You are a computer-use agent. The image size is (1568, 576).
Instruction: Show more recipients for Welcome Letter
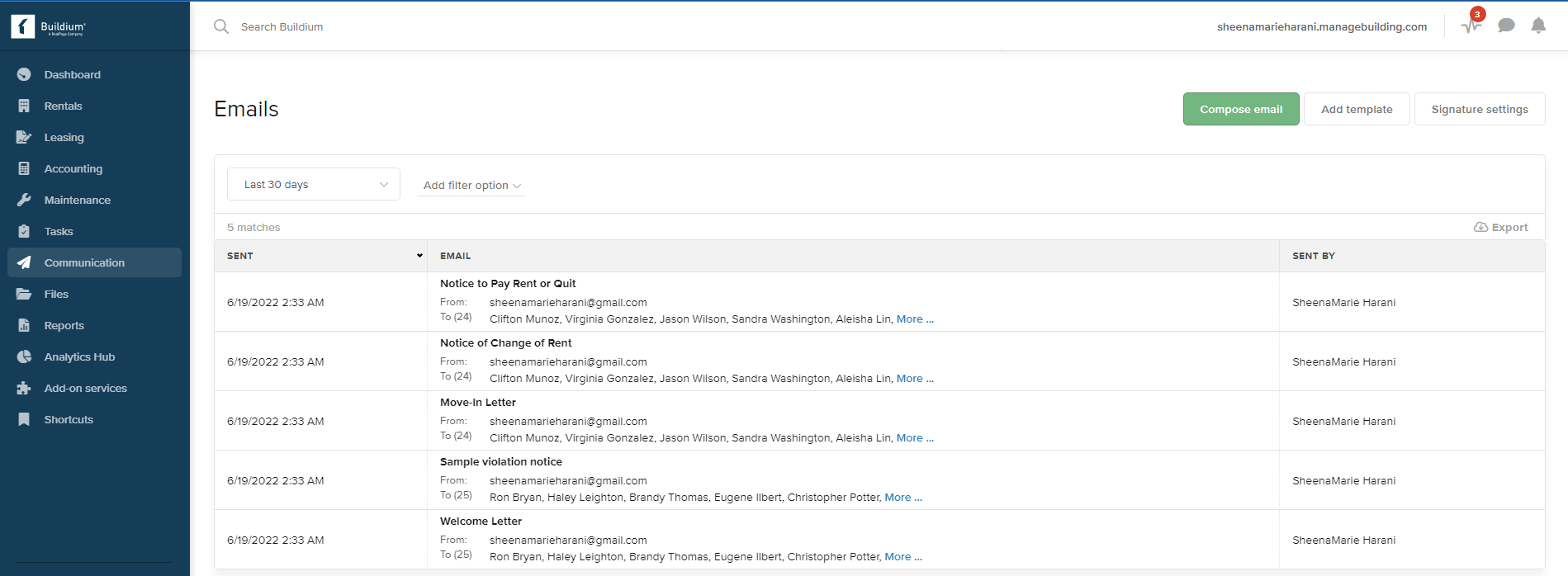[903, 557]
